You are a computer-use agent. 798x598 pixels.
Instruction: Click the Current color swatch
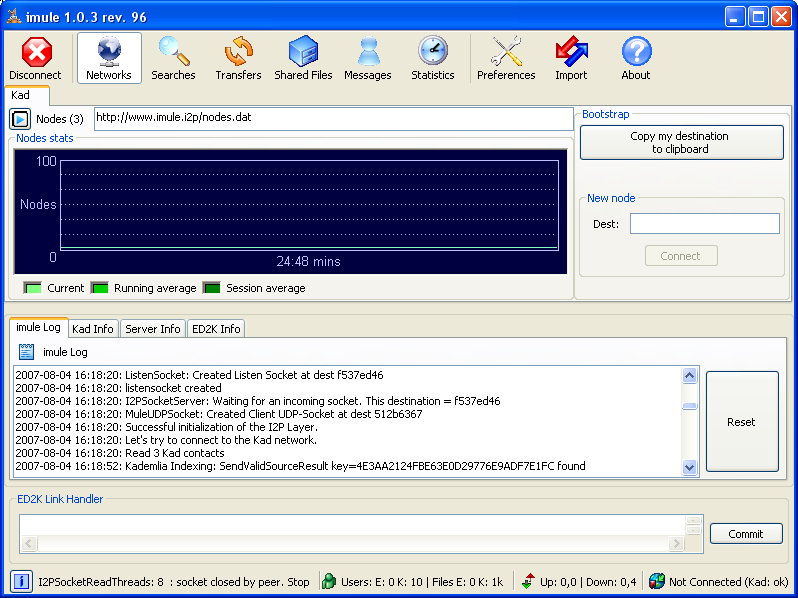point(33,288)
